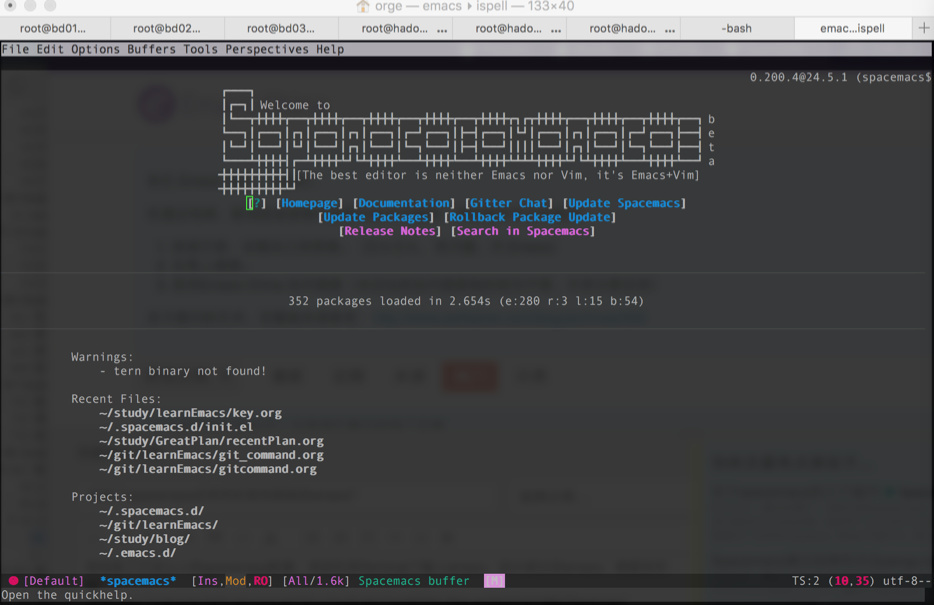Click the Mod indicator in mode line
Screen dimensions: 934x605
(235, 581)
